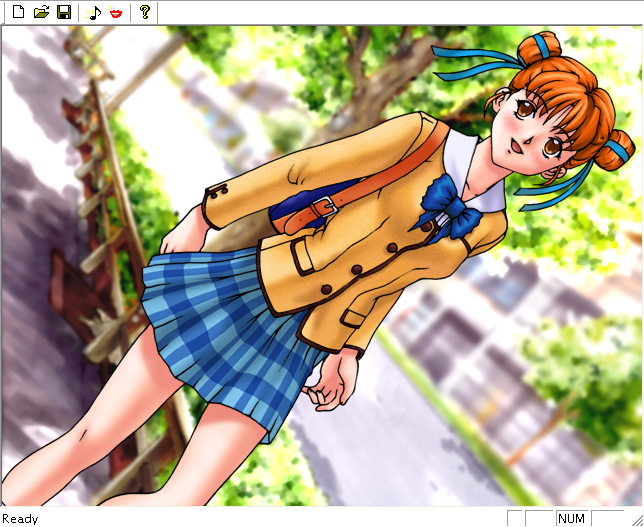Viewport: 644px width, 527px height.
Task: Click the anime girl scene image
Action: (x=322, y=266)
